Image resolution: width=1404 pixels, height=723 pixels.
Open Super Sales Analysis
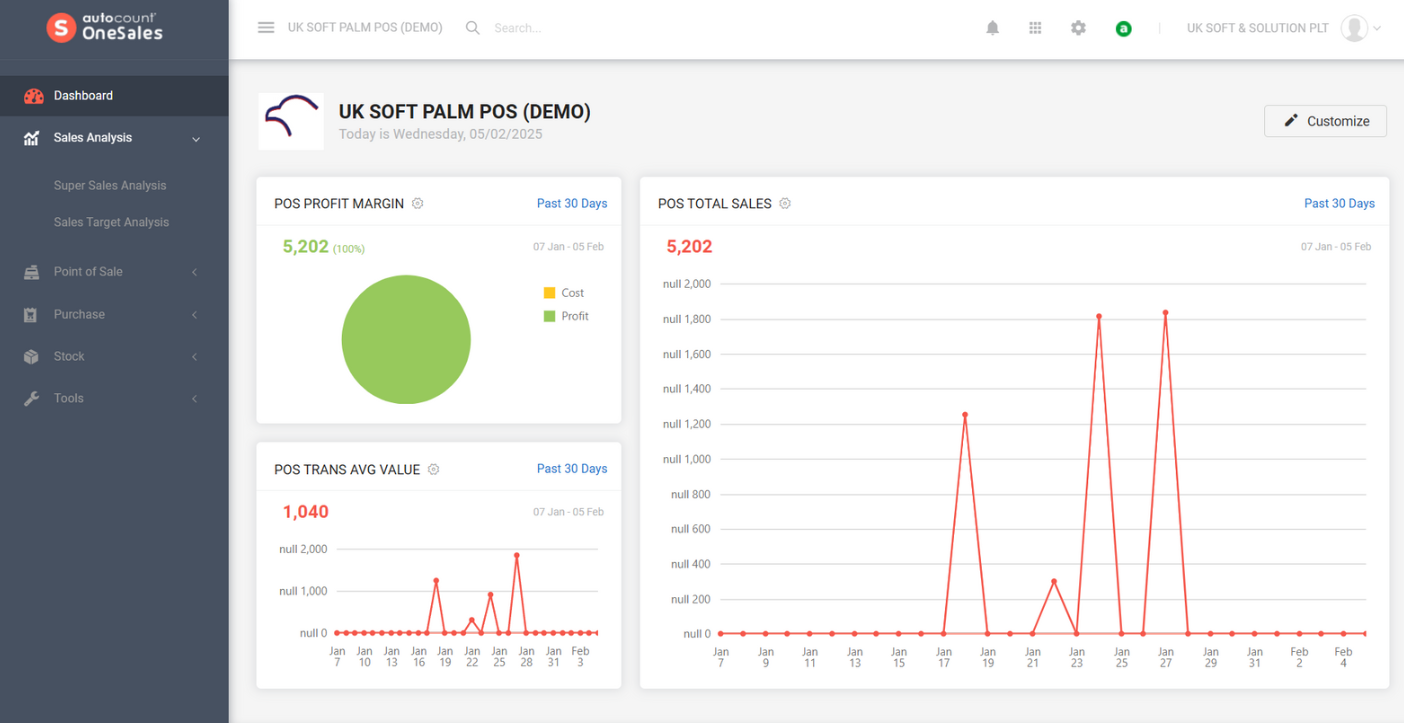[x=110, y=185]
